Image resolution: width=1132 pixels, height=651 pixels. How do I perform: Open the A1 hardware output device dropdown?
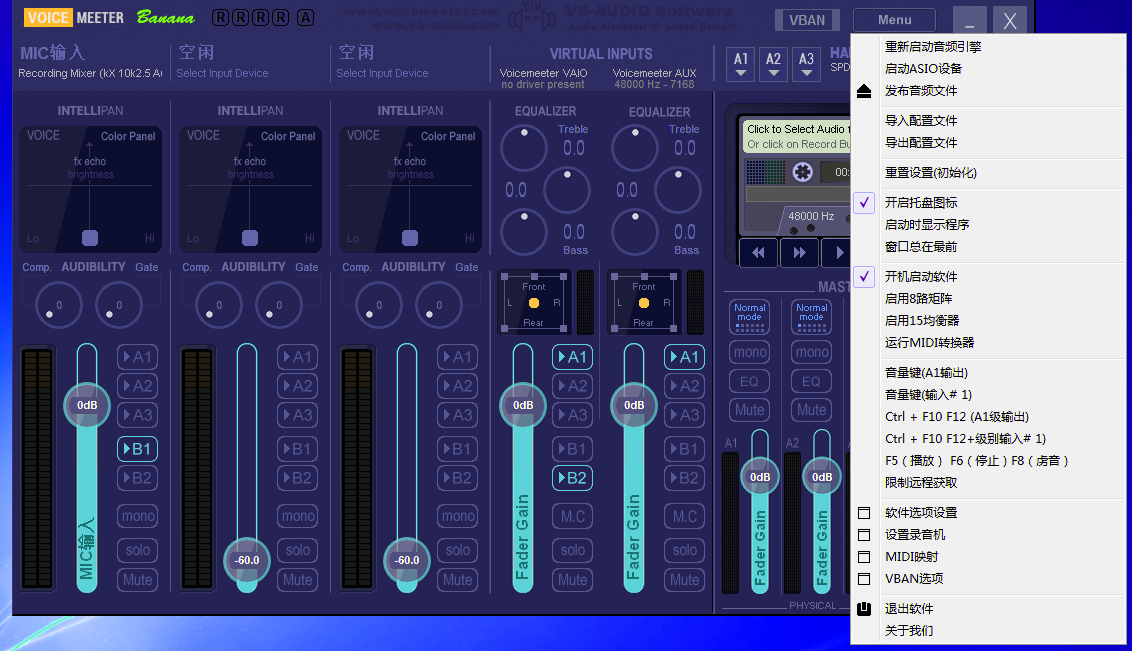[741, 64]
